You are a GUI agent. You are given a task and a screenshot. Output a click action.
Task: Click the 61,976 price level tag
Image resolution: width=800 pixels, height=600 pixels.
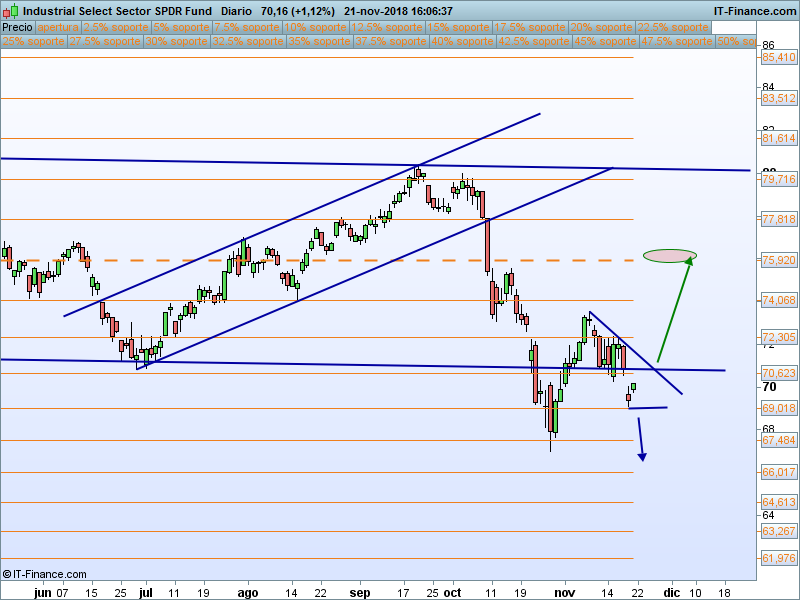point(779,558)
